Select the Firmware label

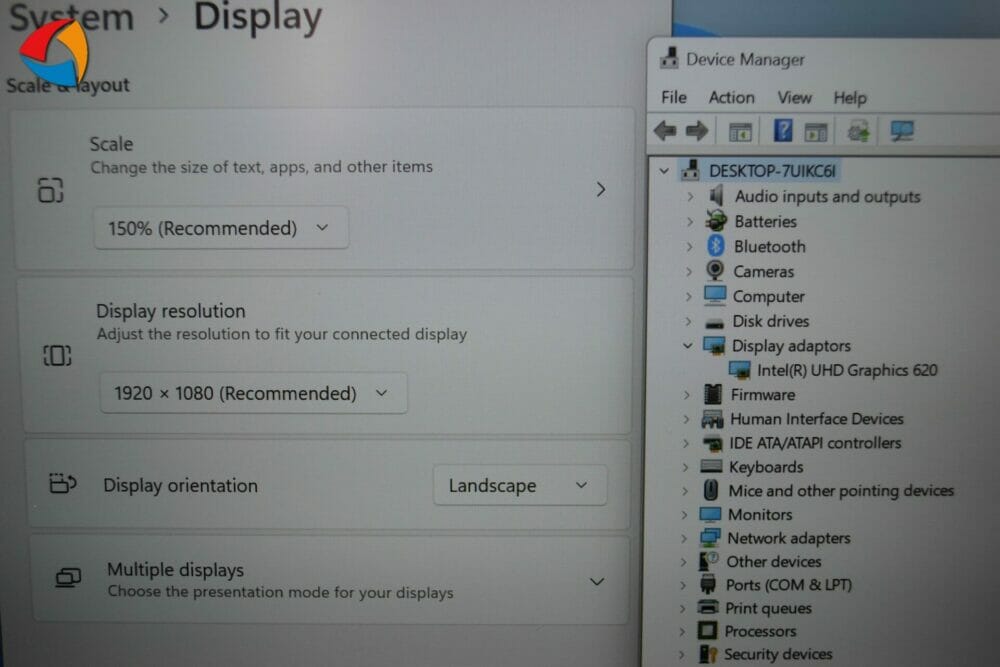click(x=763, y=395)
